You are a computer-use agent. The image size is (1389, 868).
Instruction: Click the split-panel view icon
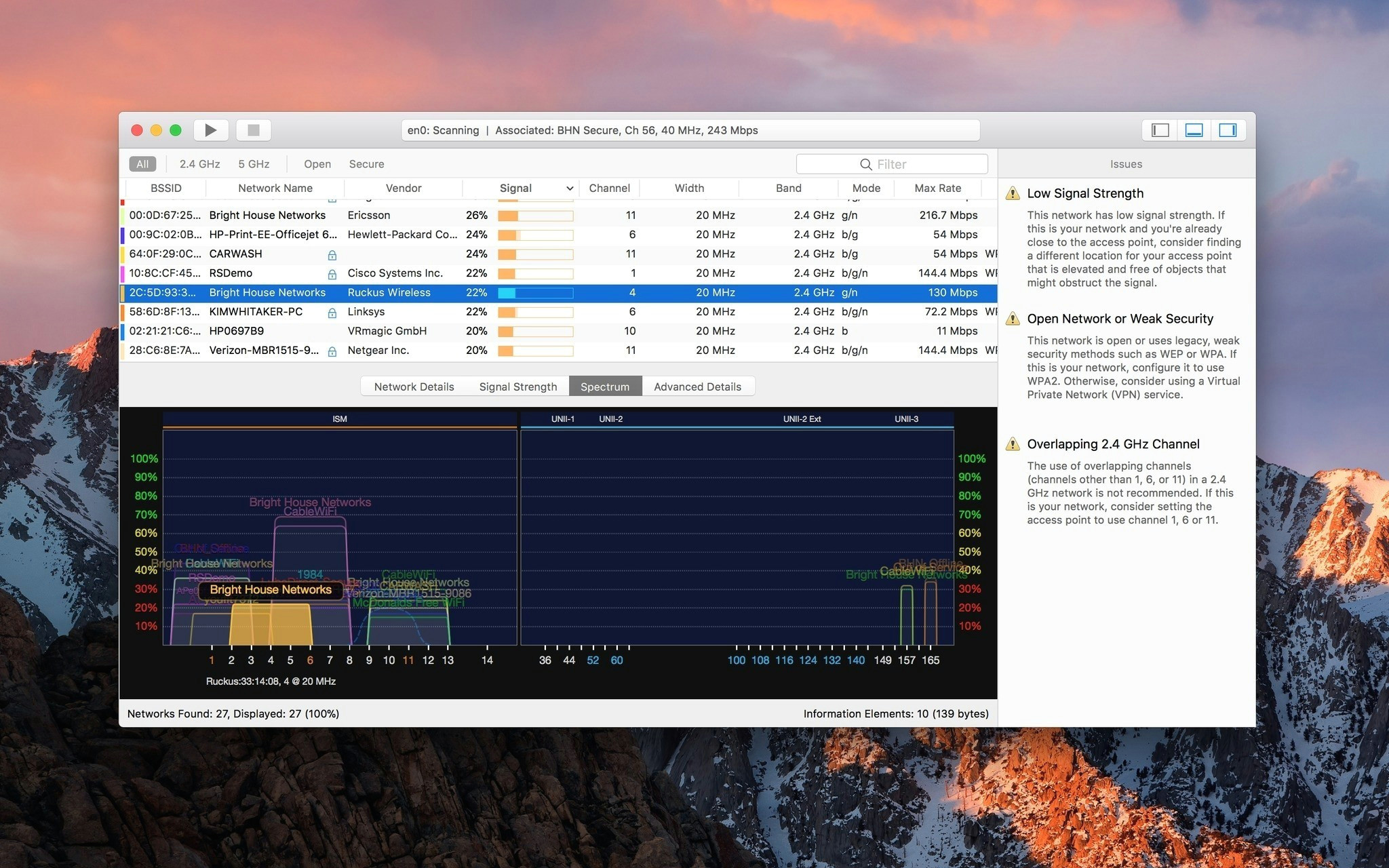(1195, 130)
